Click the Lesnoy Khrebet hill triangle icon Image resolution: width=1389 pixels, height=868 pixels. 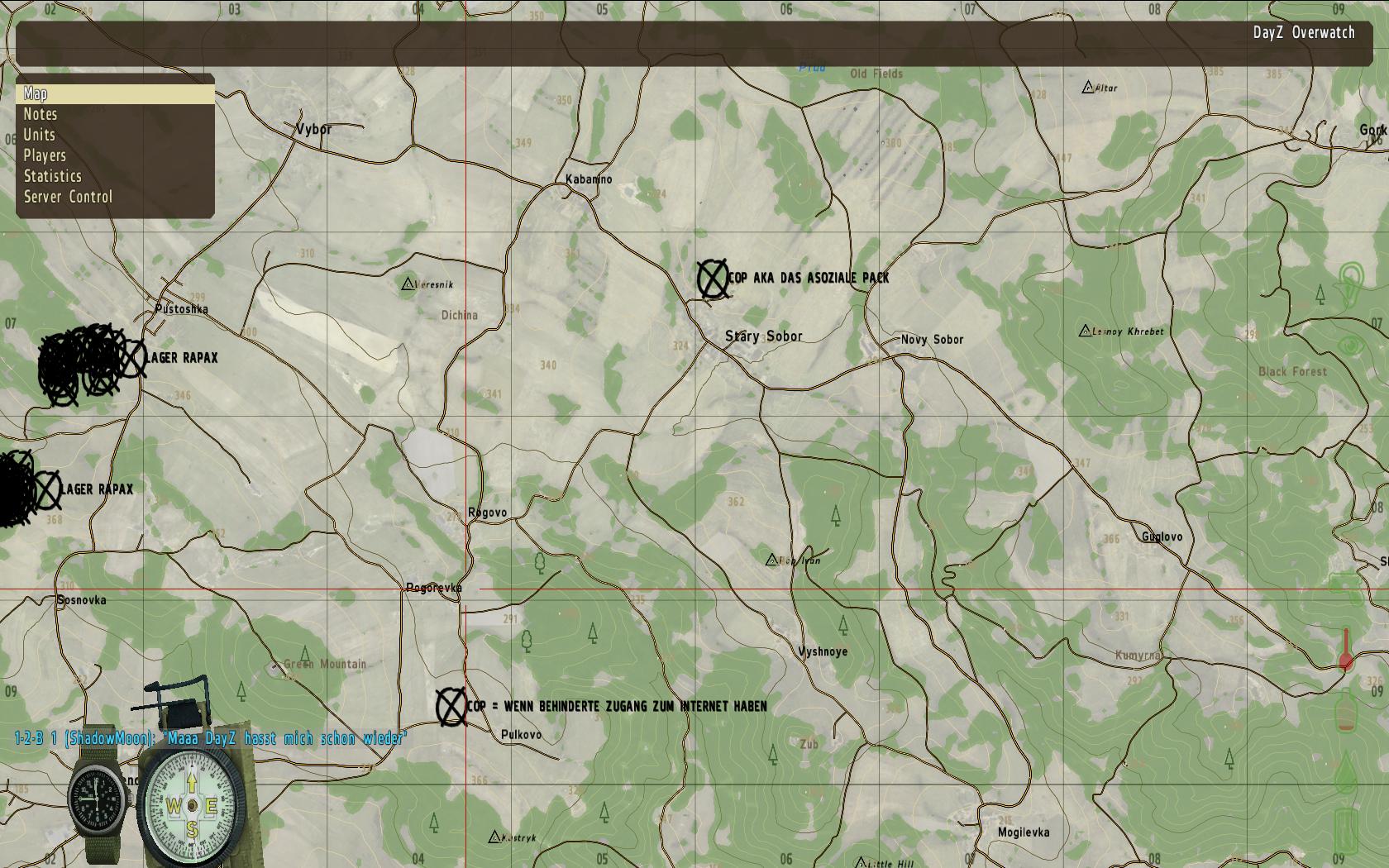[x=1085, y=331]
